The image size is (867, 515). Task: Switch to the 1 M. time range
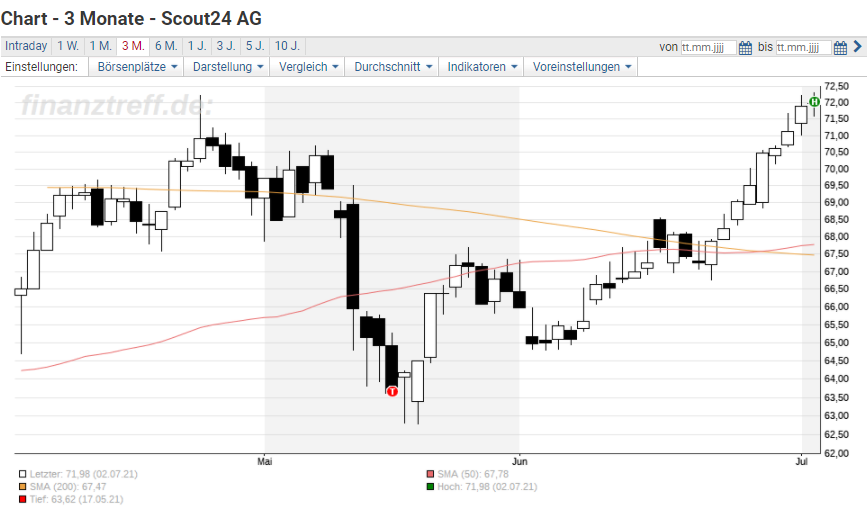(x=101, y=46)
